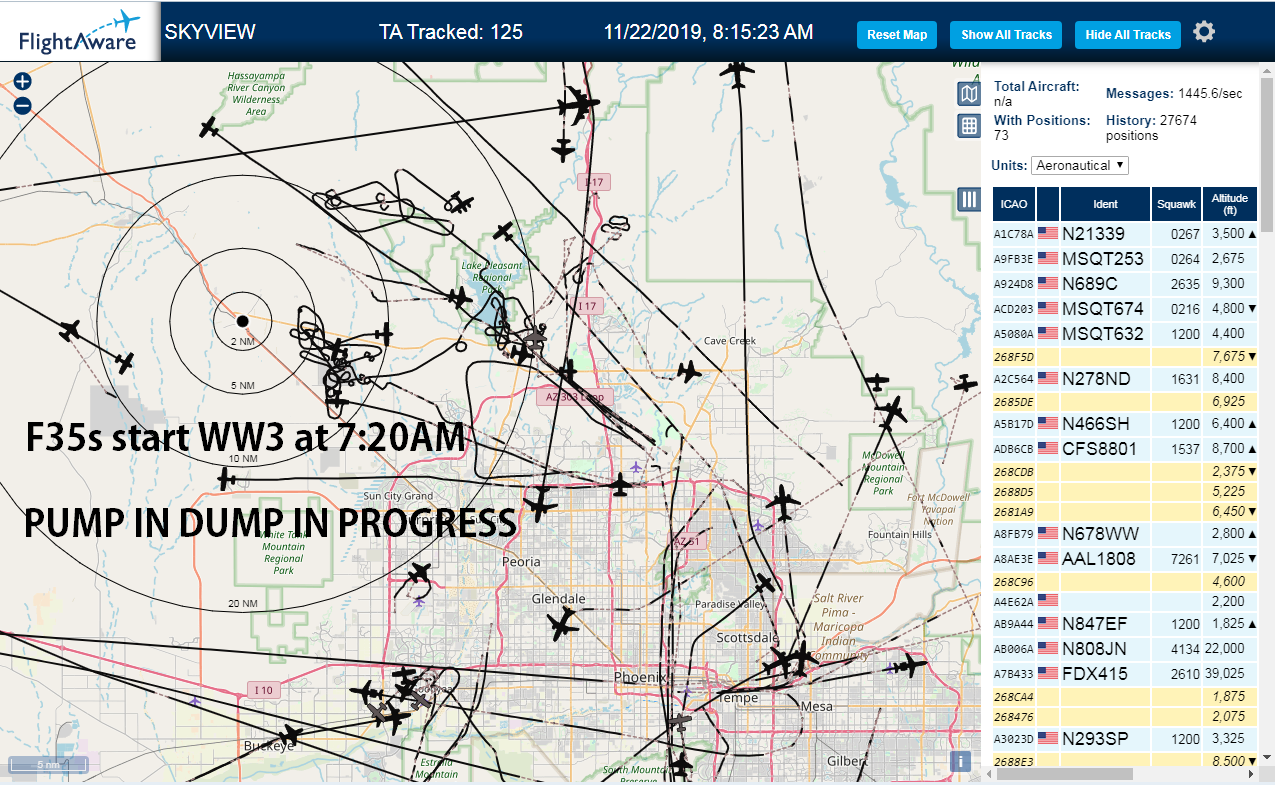Click the date and time 11/22/2019, 8:15:23 AM
Image resolution: width=1275 pixels, height=785 pixels.
click(708, 32)
